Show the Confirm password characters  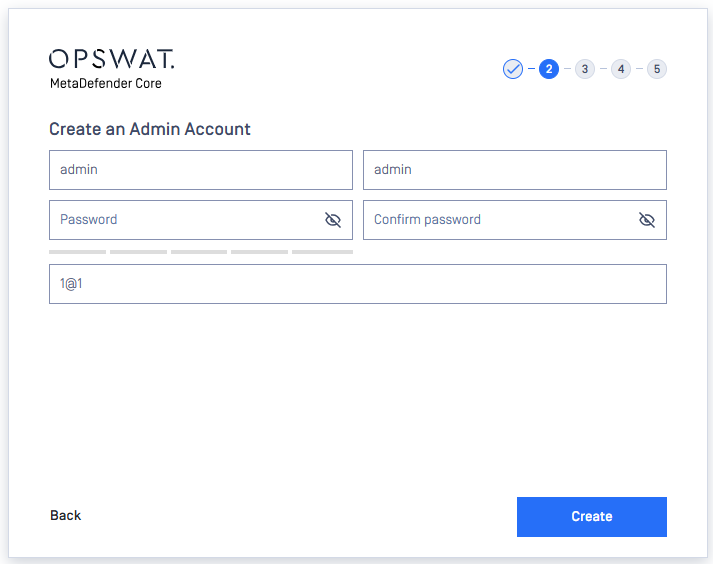pyautogui.click(x=647, y=220)
